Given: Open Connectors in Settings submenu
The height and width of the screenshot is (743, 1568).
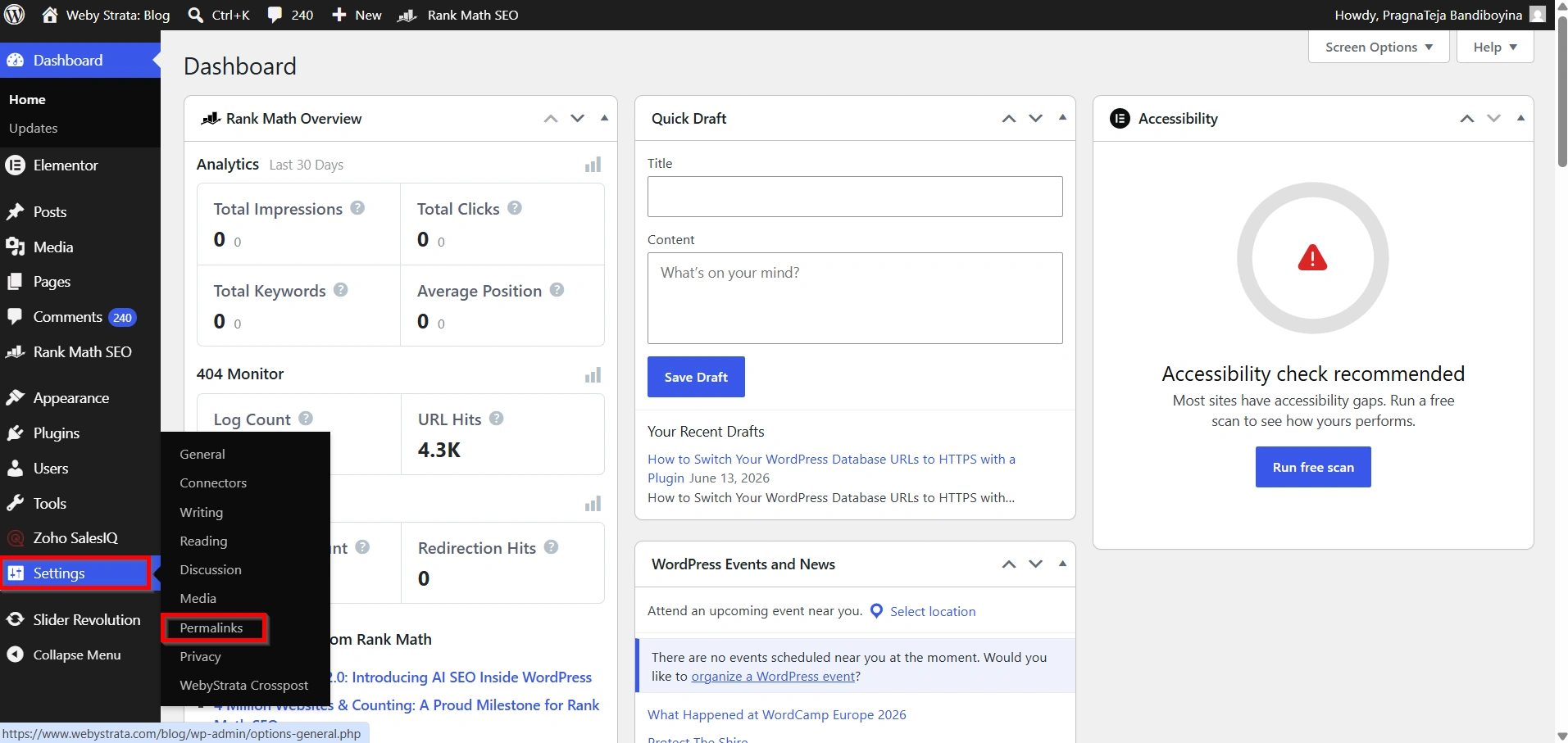Looking at the screenshot, I should point(213,482).
